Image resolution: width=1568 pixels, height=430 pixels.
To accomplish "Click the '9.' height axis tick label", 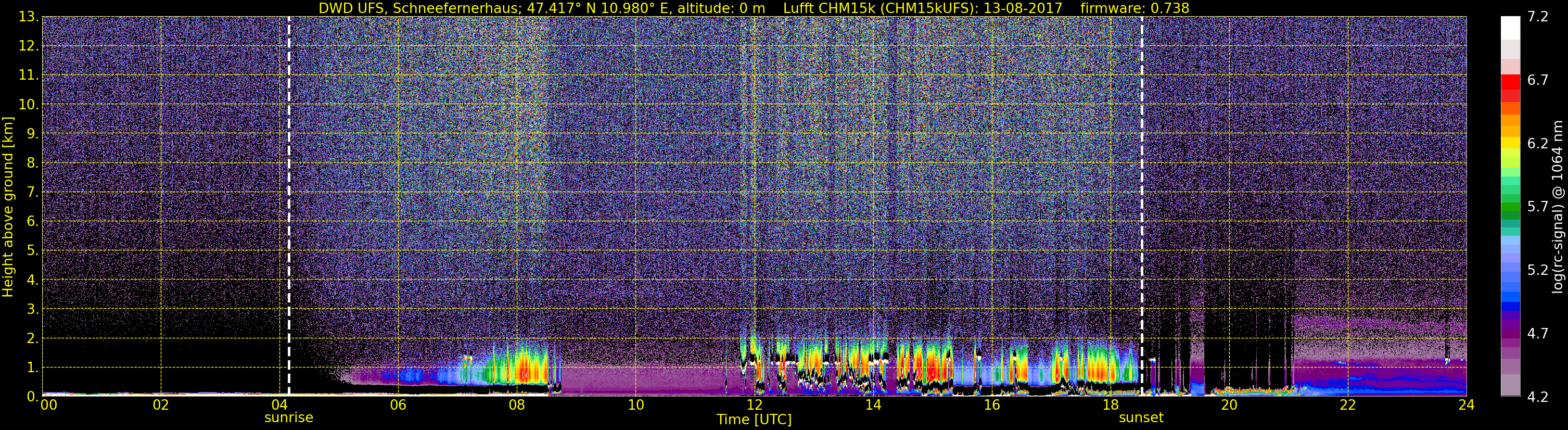I will coord(32,133).
